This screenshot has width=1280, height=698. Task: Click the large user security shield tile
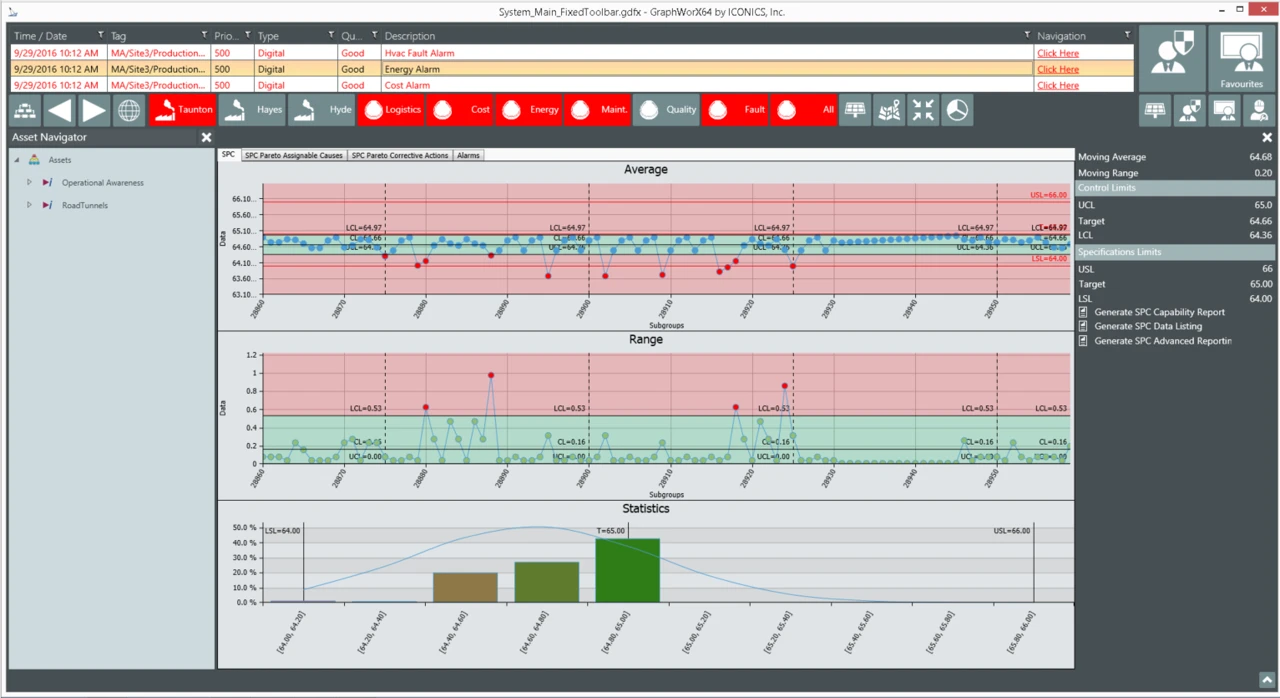pyautogui.click(x=1171, y=59)
